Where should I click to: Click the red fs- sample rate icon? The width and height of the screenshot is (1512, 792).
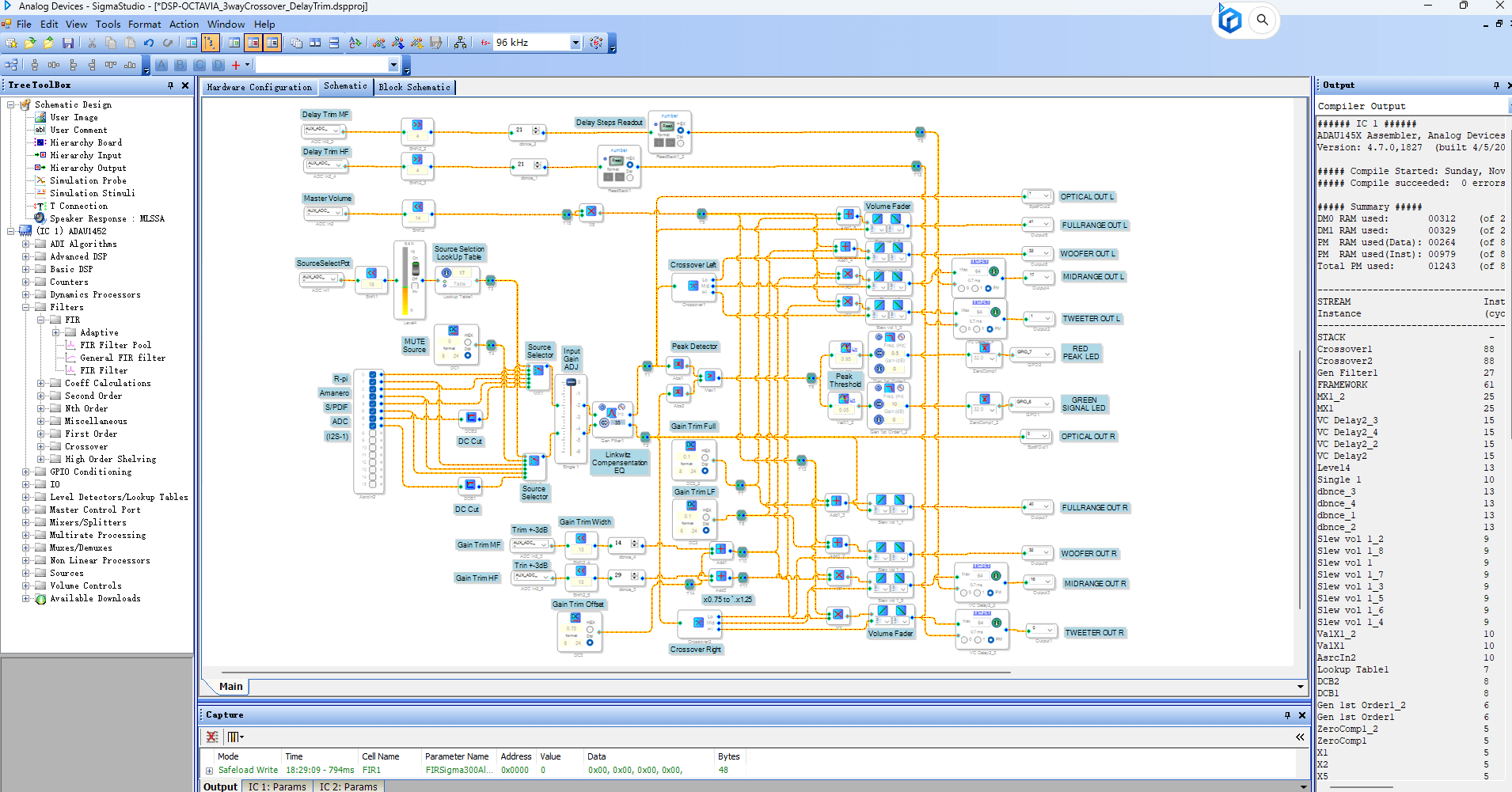pos(485,43)
